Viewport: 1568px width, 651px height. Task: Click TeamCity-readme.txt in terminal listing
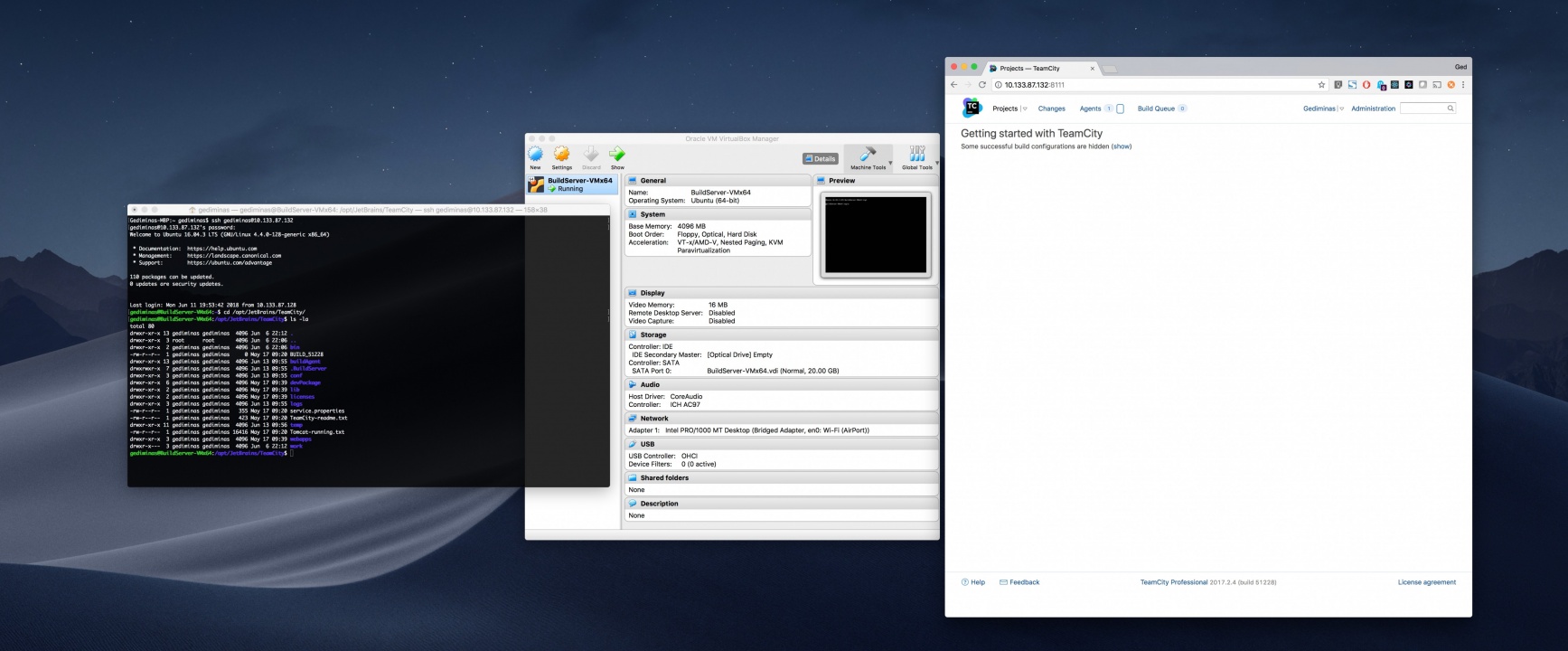pos(319,418)
